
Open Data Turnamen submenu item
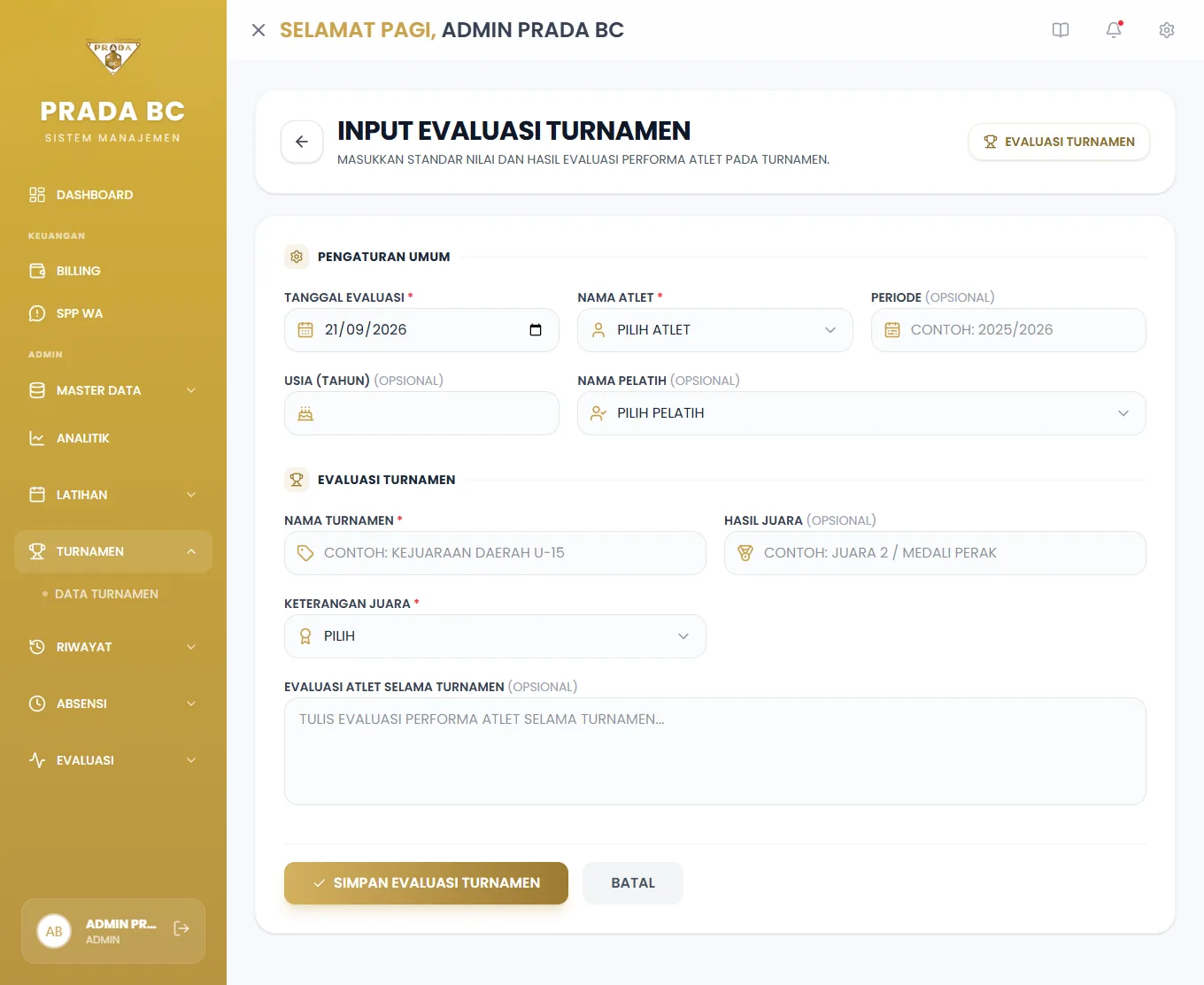pos(106,594)
